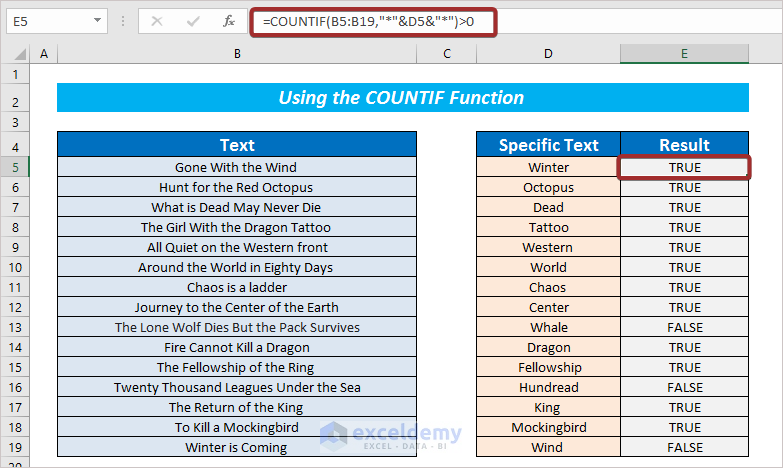Viewport: 783px width, 468px height.
Task: Select column E header
Action: [x=684, y=53]
